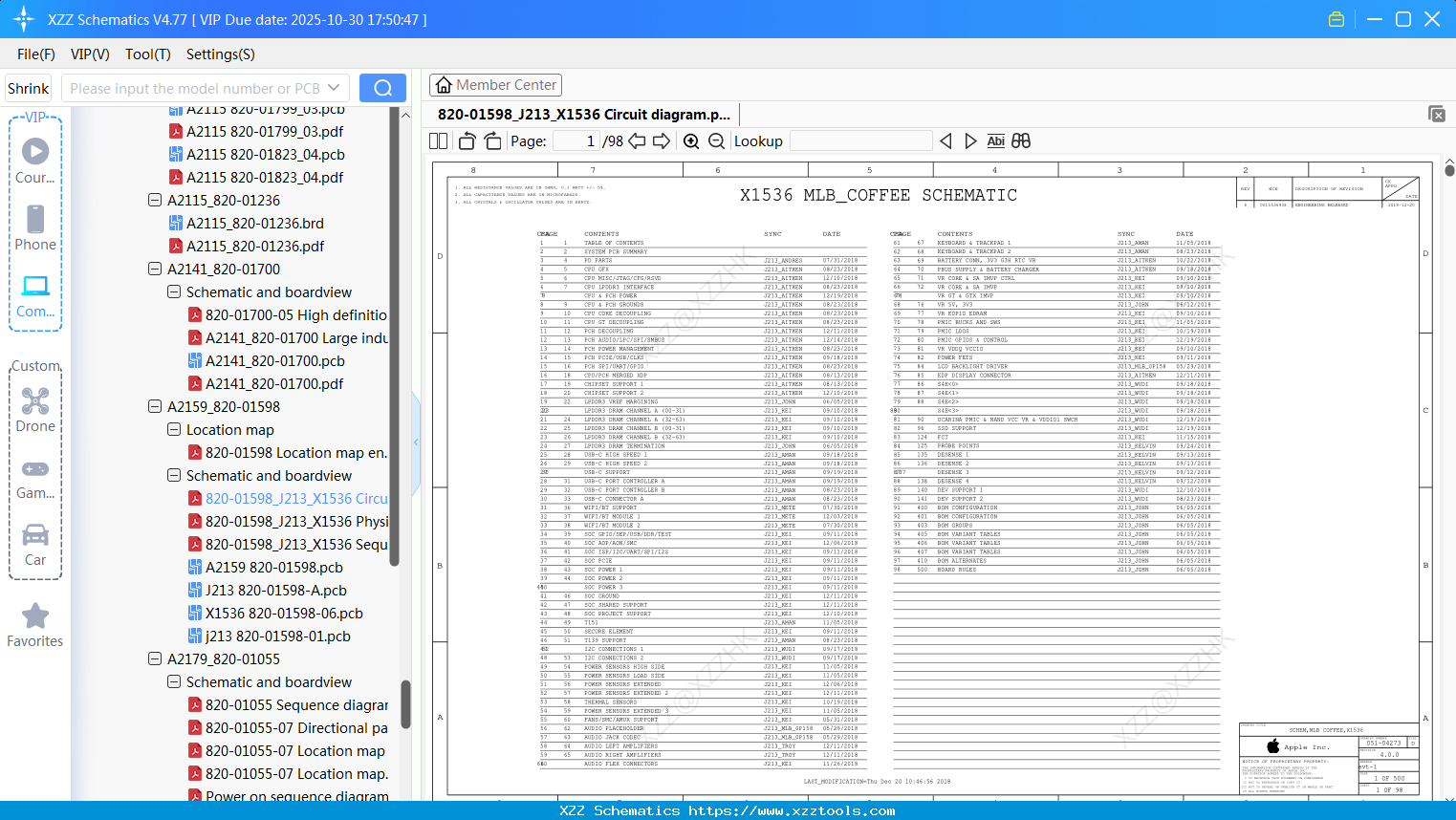1456x820 pixels.
Task: Collapse Schematic and boardview under A2141
Action: pos(174,291)
